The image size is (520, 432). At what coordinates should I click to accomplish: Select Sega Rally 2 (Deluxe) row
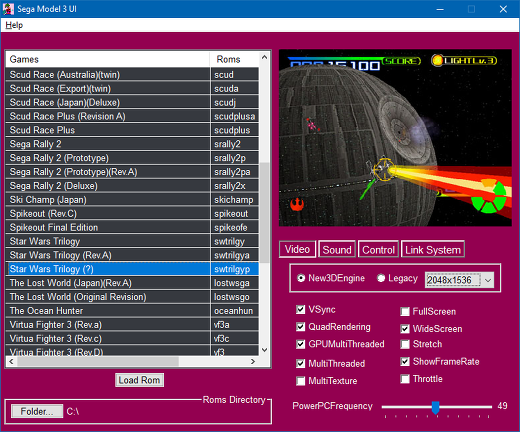132,186
